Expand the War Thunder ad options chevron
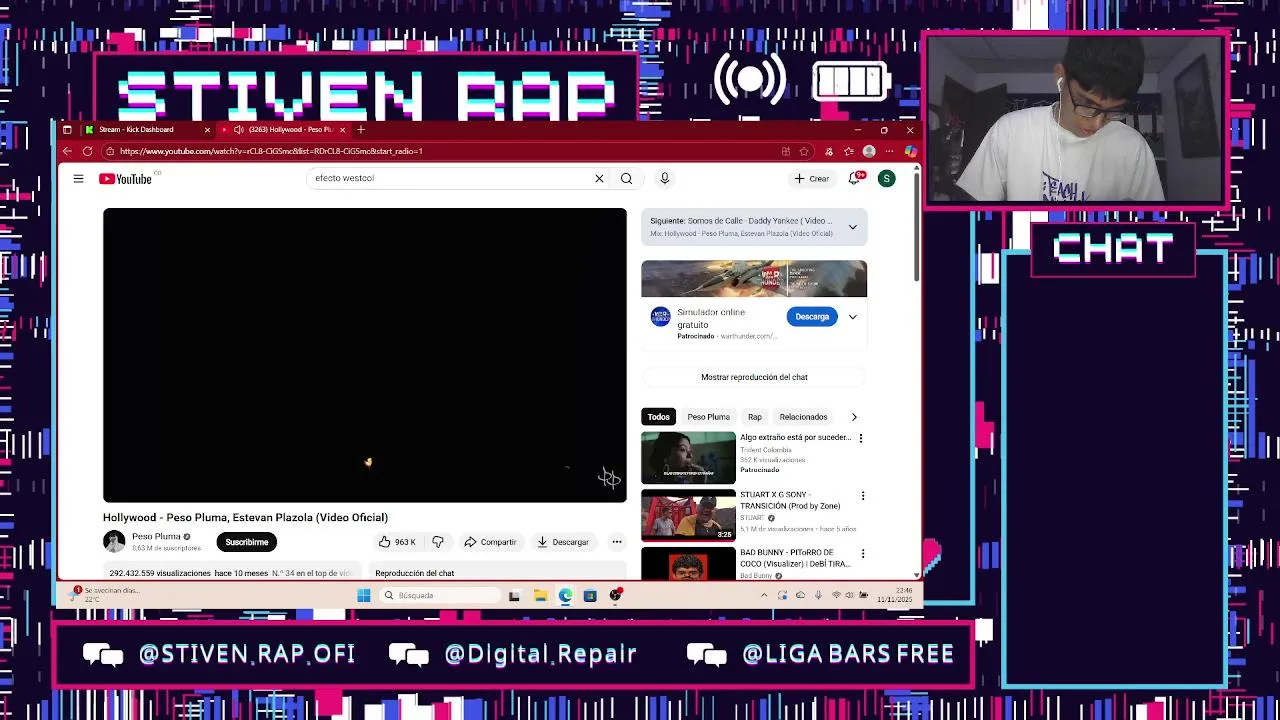1280x720 pixels. tap(853, 317)
